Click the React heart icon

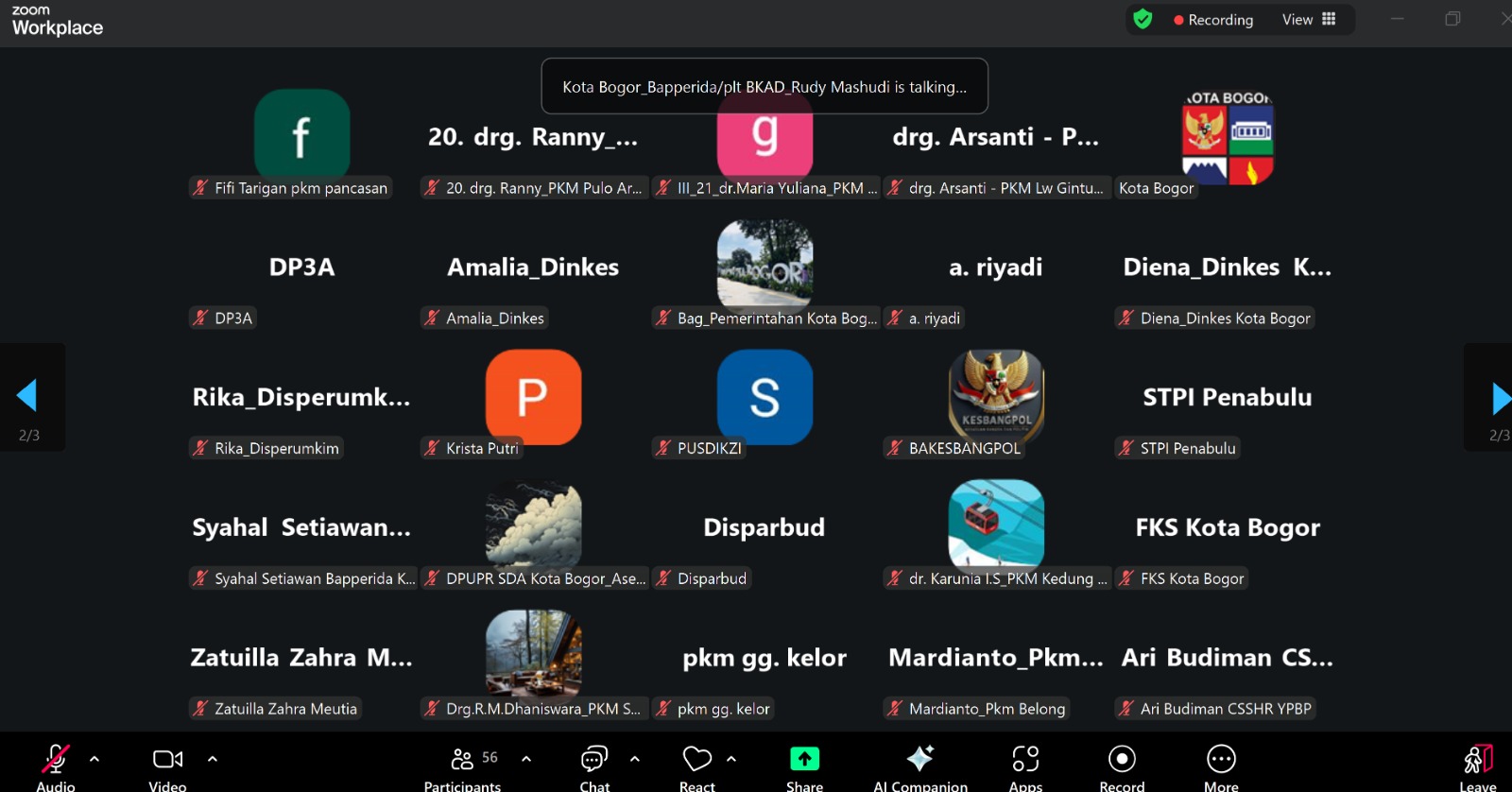click(x=697, y=760)
